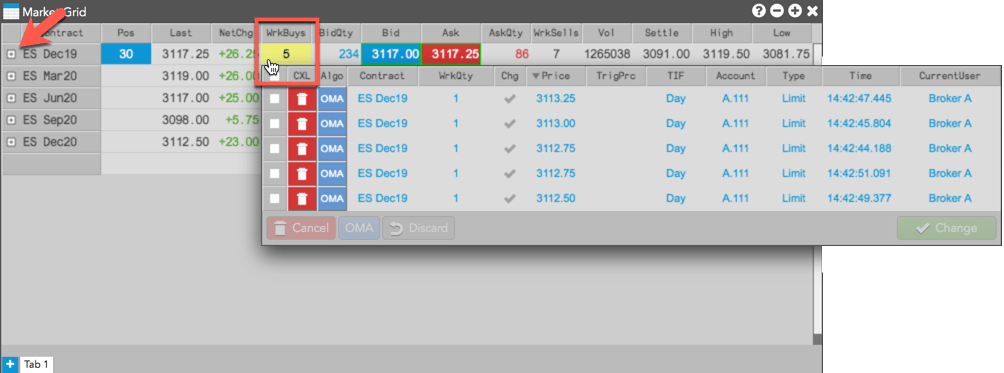Delete the order priced 3113.00 via trash icon
The height and width of the screenshot is (373, 1004).
click(x=302, y=123)
